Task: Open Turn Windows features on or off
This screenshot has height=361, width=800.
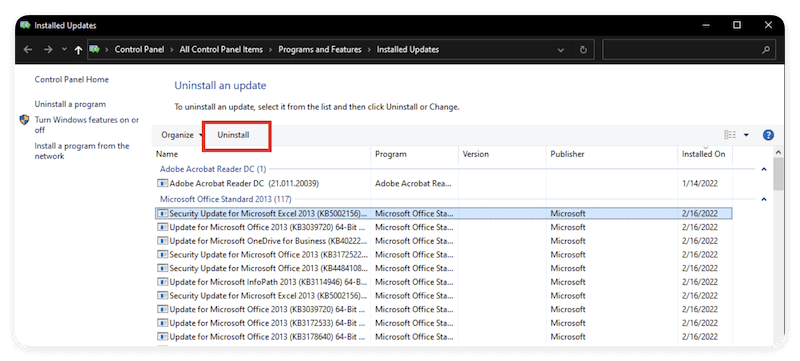Action: click(87, 125)
